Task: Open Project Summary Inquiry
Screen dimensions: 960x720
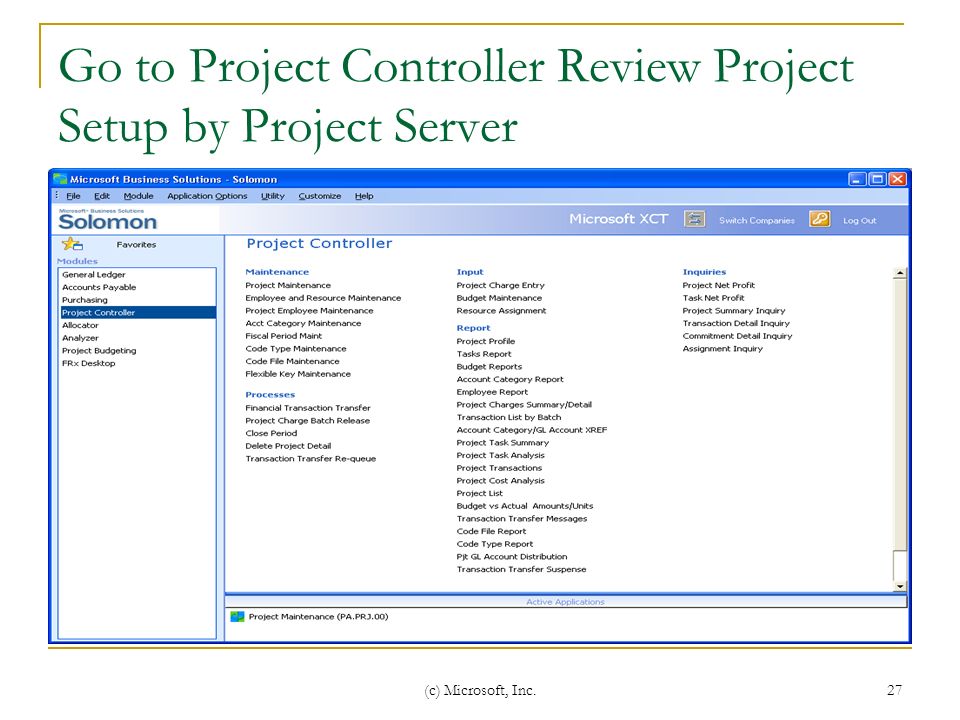Action: [x=733, y=310]
